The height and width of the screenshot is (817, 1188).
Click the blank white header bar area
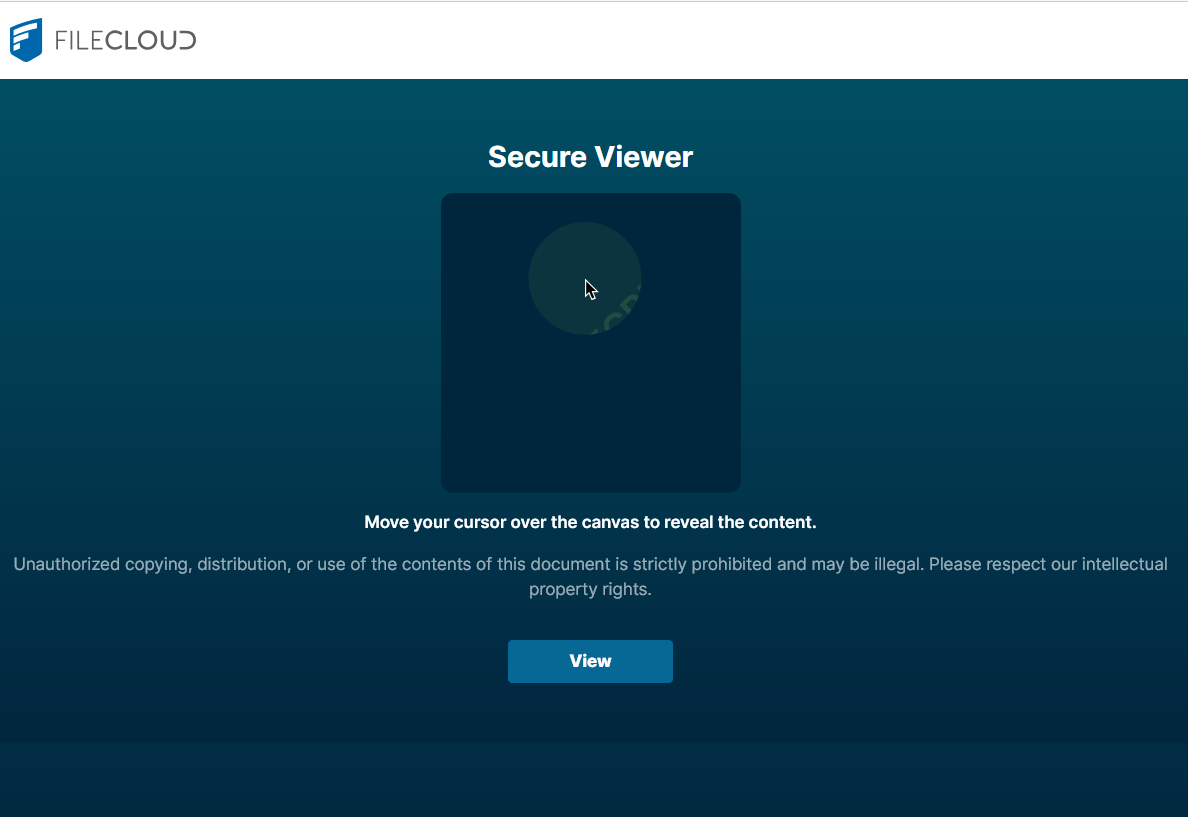pyautogui.click(x=700, y=40)
